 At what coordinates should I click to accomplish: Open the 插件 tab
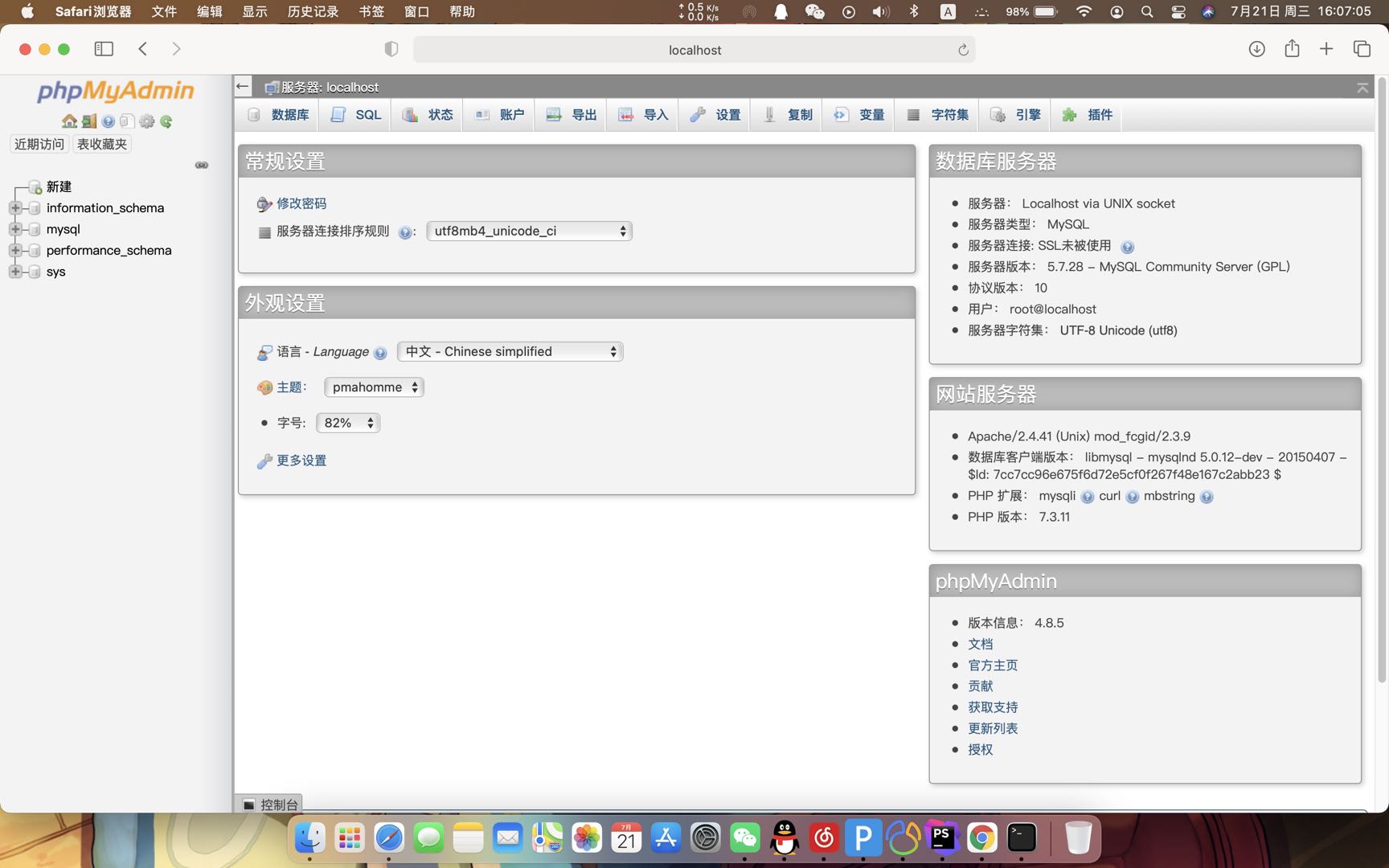click(1087, 115)
